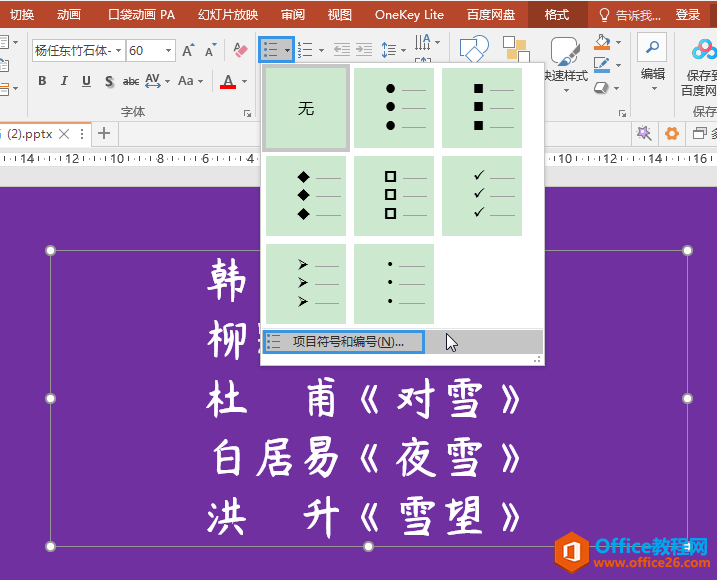This screenshot has height=580, width=717.
Task: Click the clear formatting eraser icon
Action: [x=240, y=50]
